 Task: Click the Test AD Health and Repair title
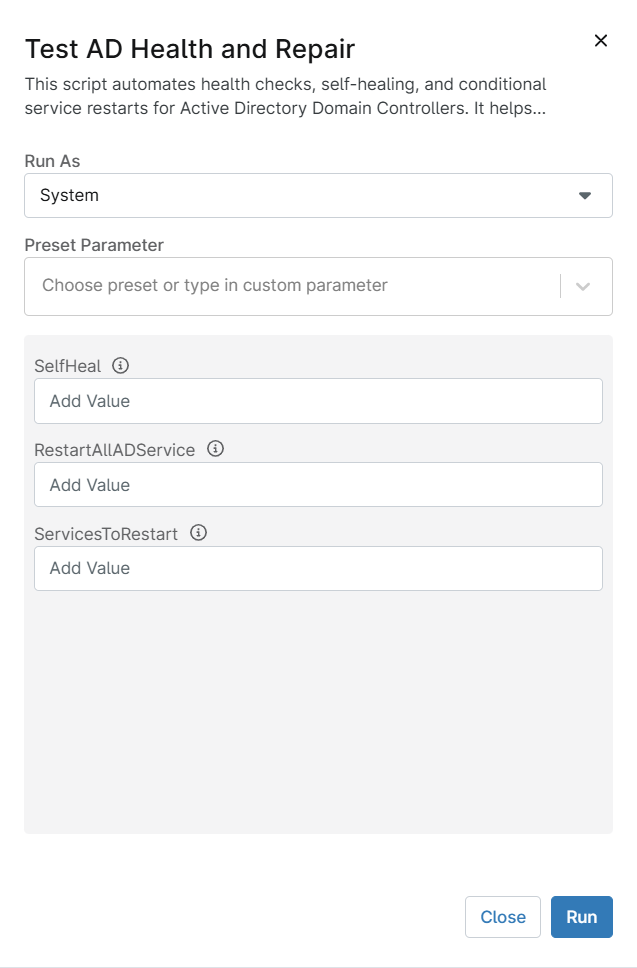pos(190,49)
